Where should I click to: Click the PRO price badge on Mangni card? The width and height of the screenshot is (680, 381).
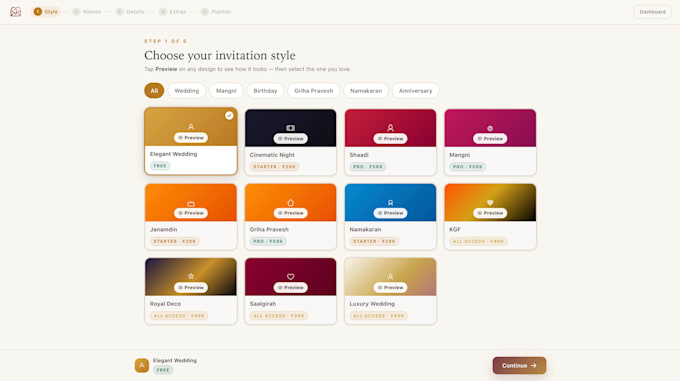coord(468,166)
